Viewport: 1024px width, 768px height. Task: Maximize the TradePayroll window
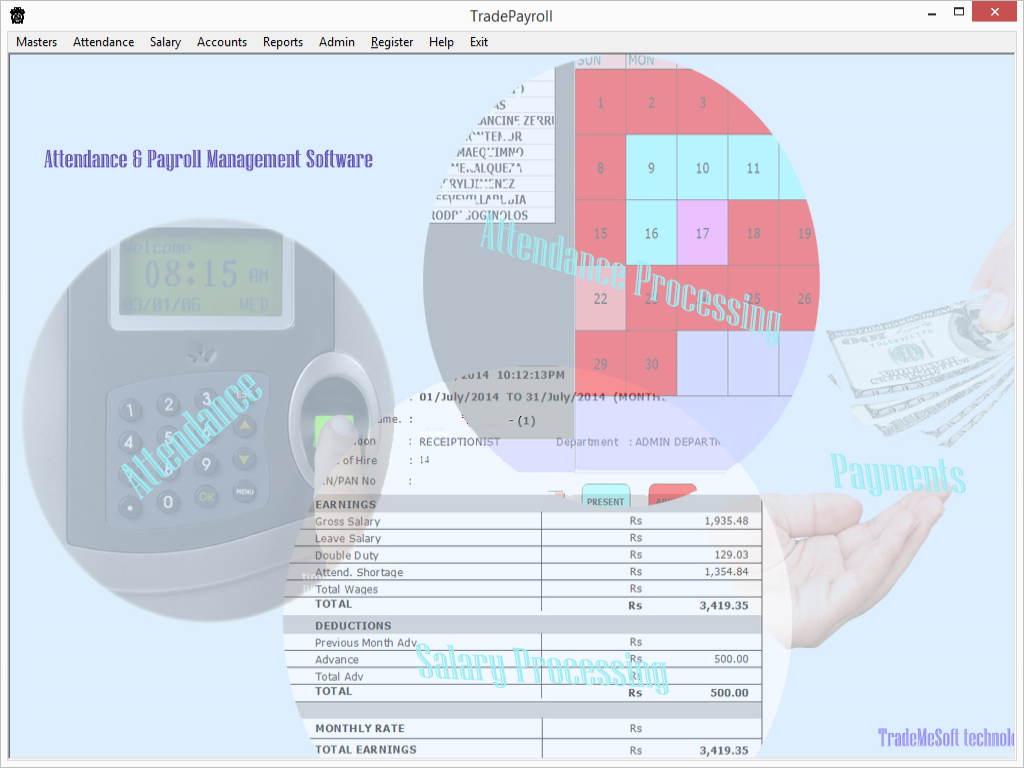(959, 12)
